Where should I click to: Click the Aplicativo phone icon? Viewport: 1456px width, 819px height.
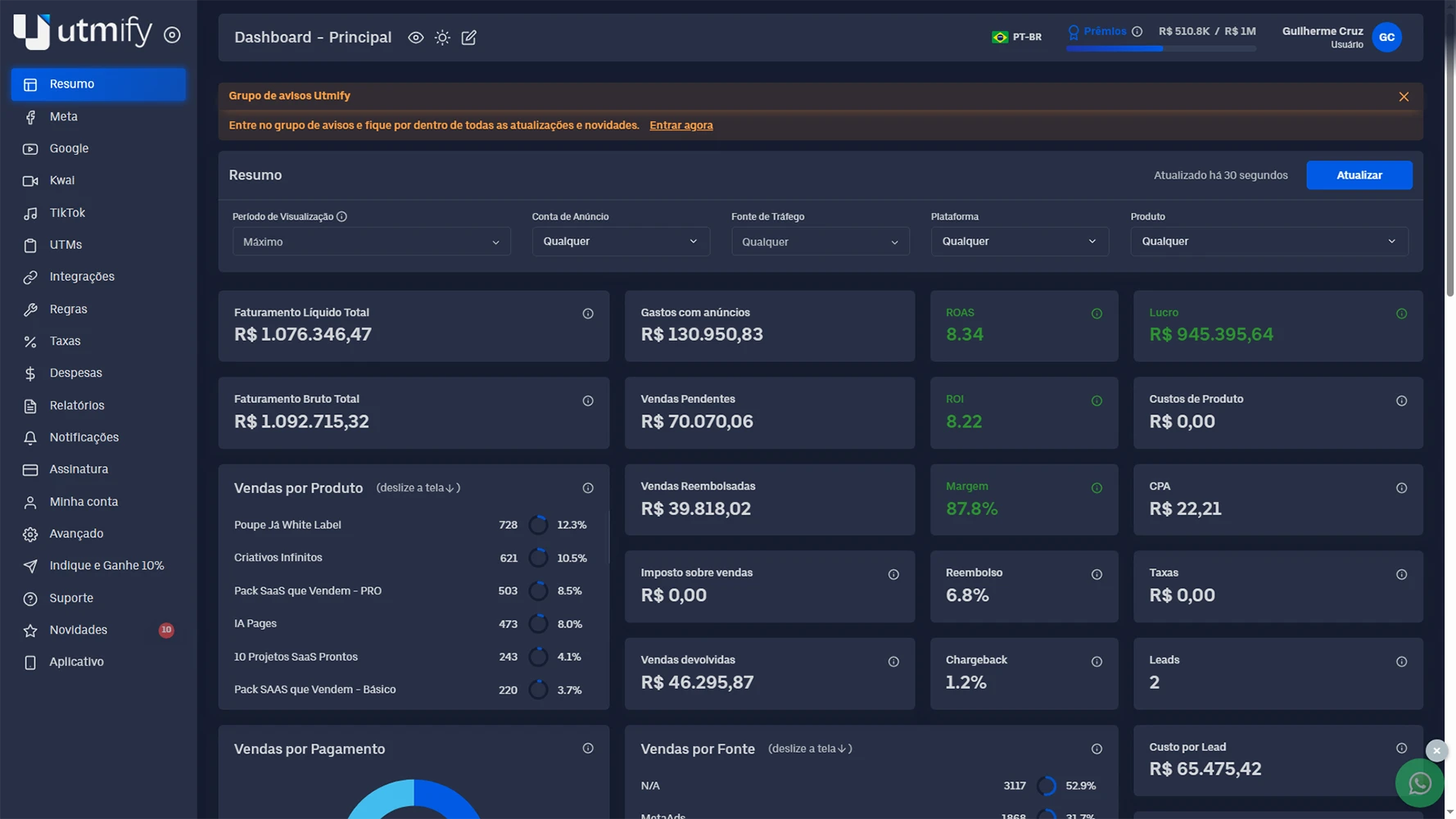[30, 663]
